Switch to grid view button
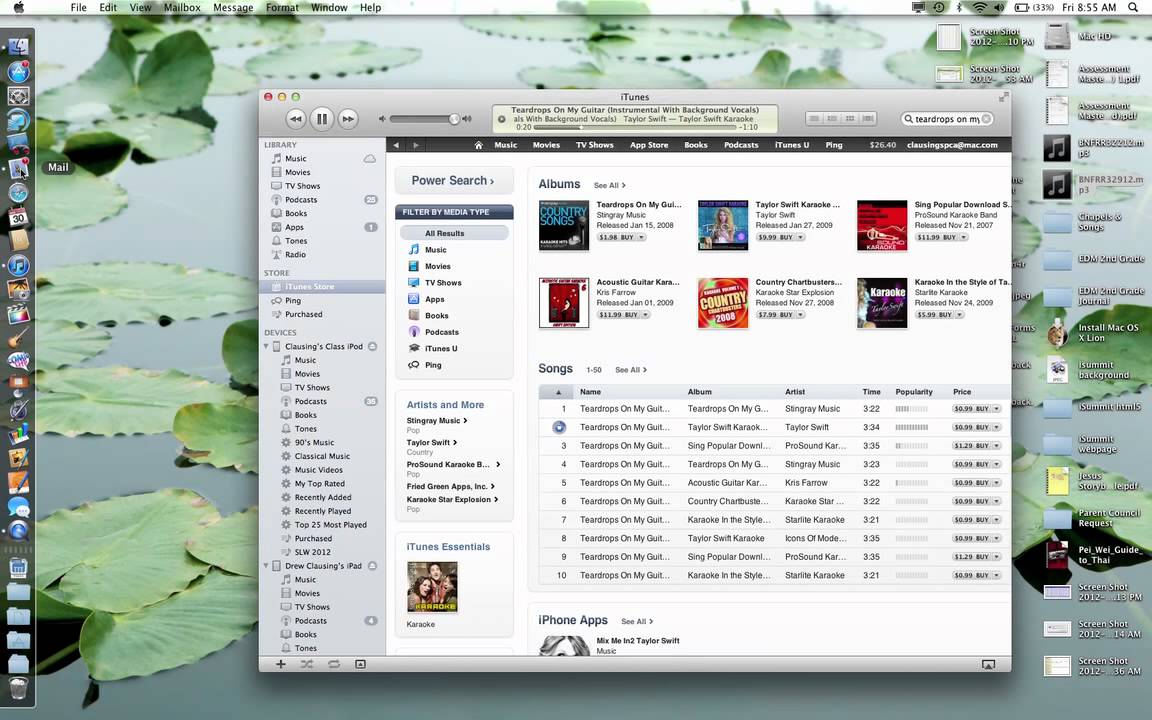1152x720 pixels. click(x=850, y=118)
